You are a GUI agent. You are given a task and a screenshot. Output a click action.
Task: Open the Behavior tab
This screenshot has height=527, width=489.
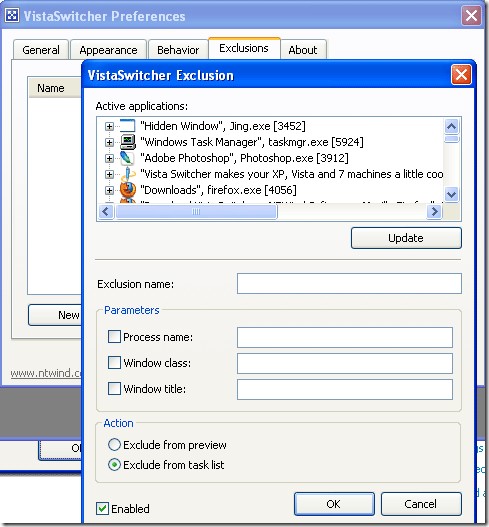pos(178,50)
